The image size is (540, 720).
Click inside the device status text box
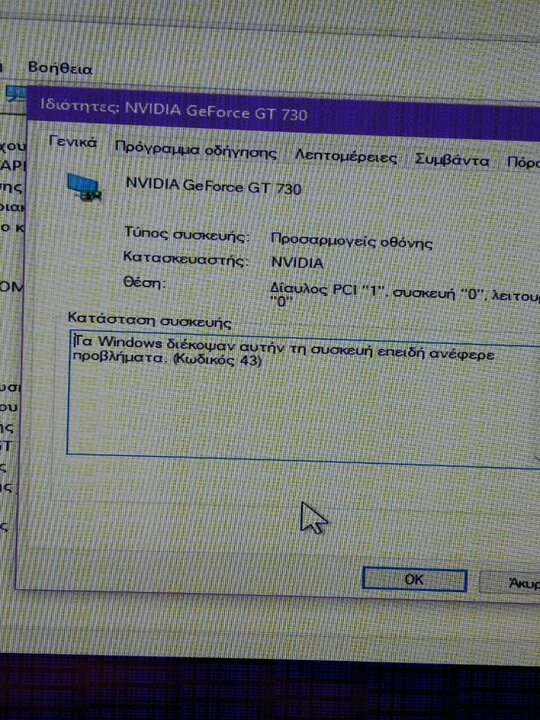(303, 399)
